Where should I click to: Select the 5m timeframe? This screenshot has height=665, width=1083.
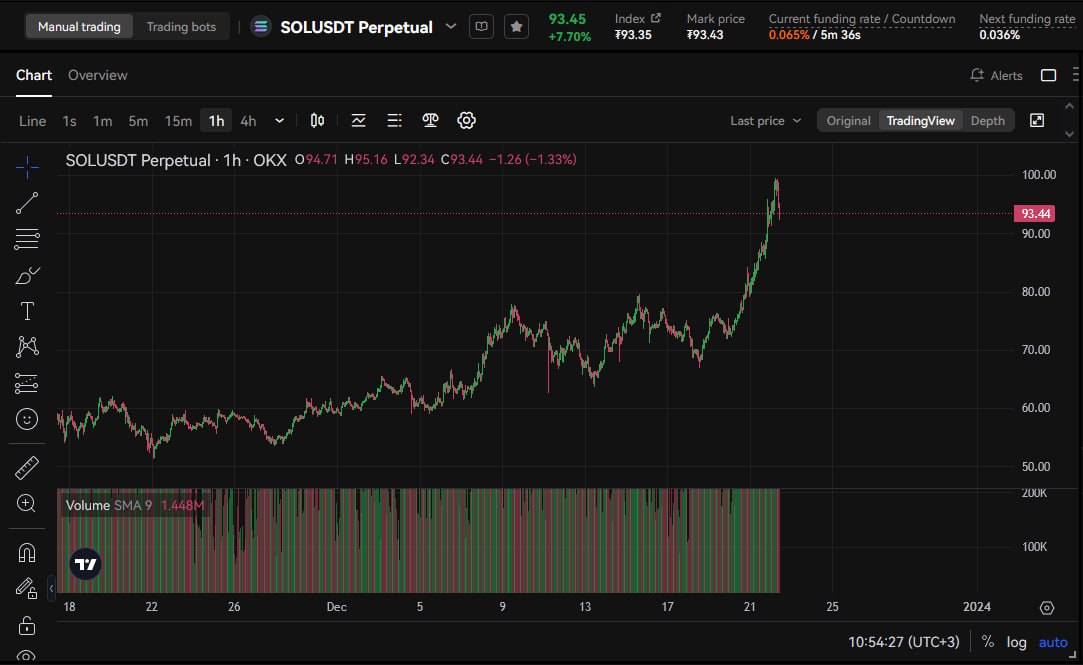[138, 121]
